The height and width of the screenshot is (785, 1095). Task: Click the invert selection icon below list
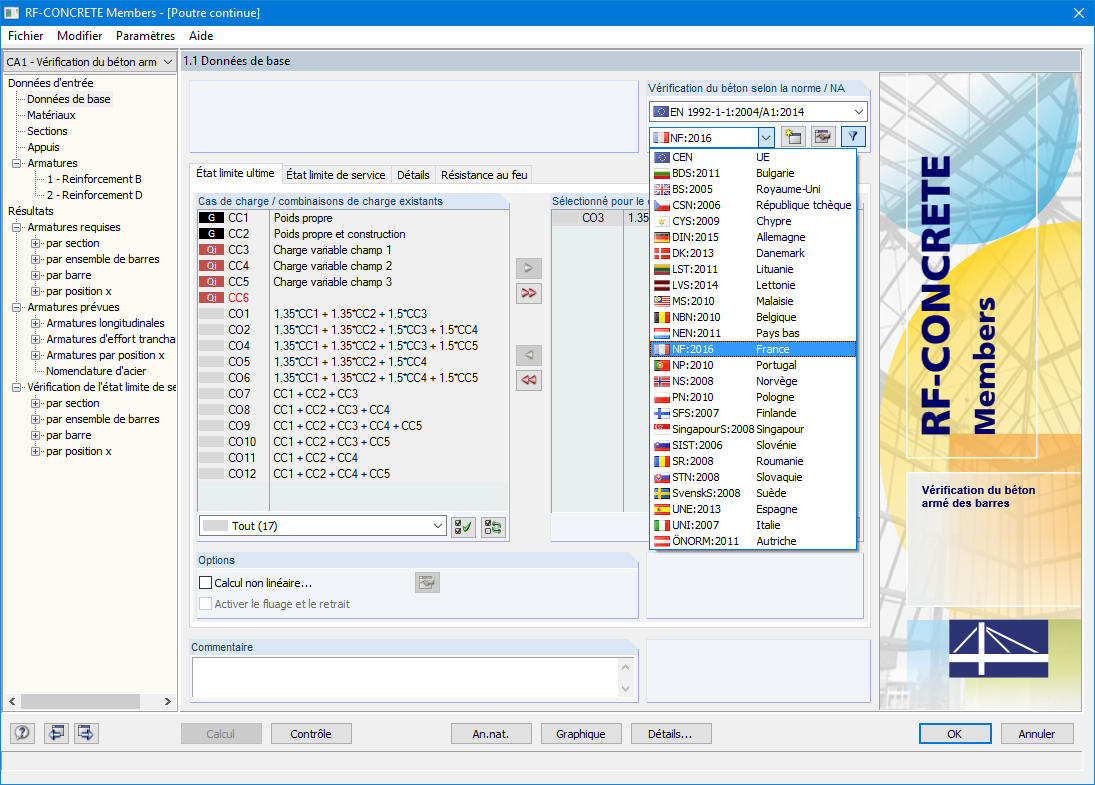tap(493, 527)
